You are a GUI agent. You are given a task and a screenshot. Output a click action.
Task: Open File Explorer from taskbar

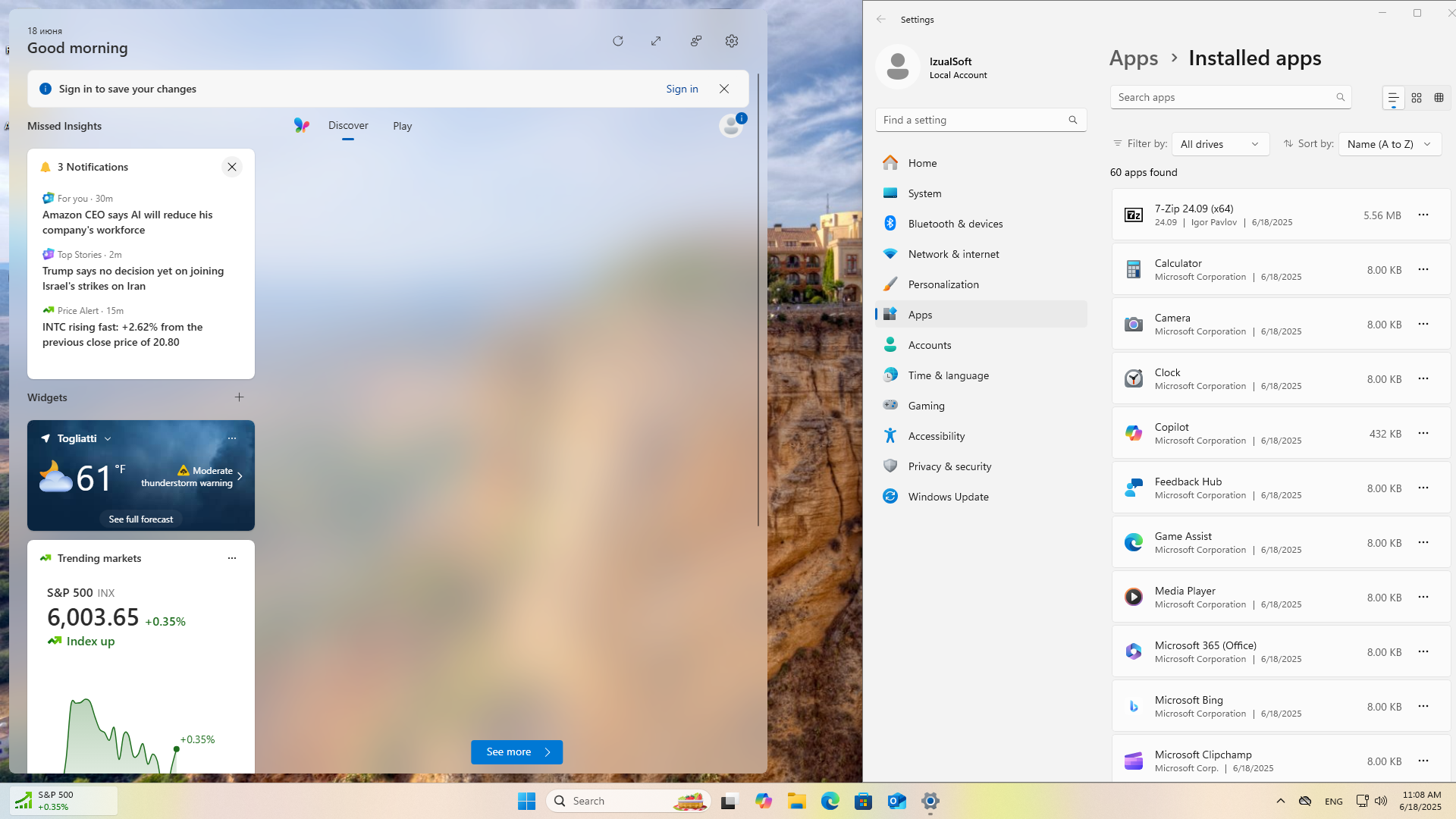(797, 801)
